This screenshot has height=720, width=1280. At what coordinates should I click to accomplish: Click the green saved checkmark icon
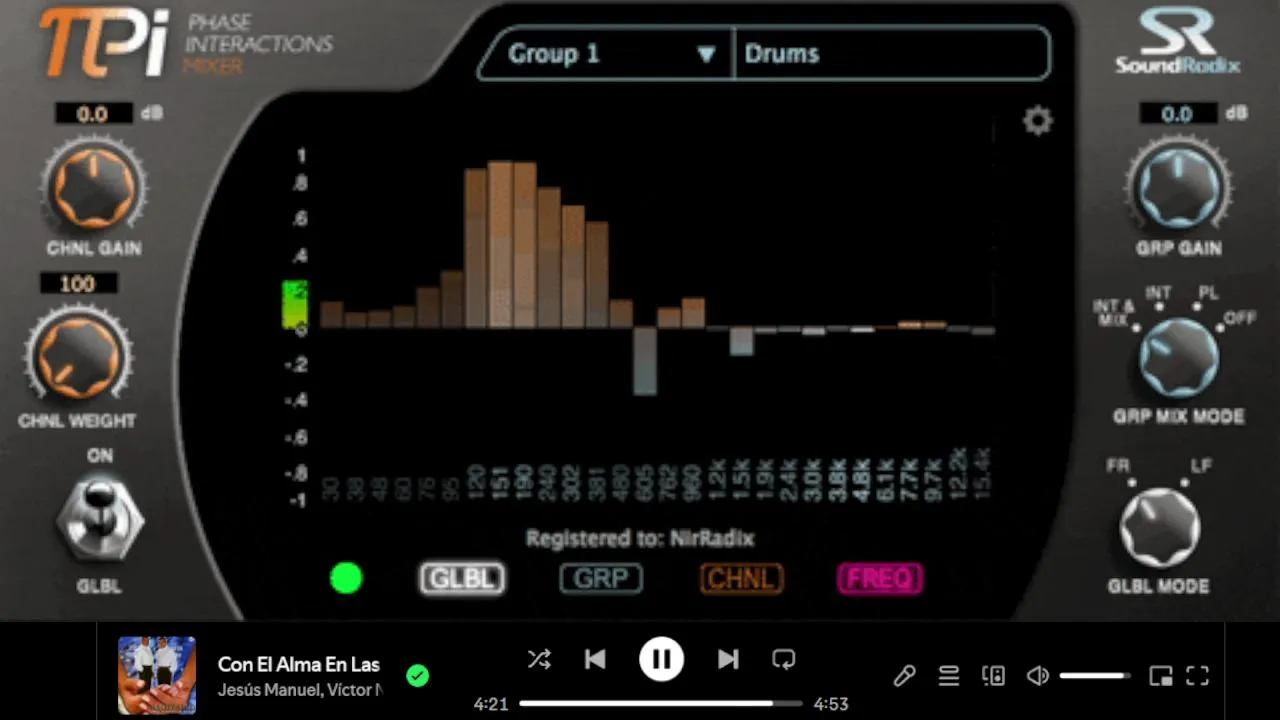[x=418, y=676]
